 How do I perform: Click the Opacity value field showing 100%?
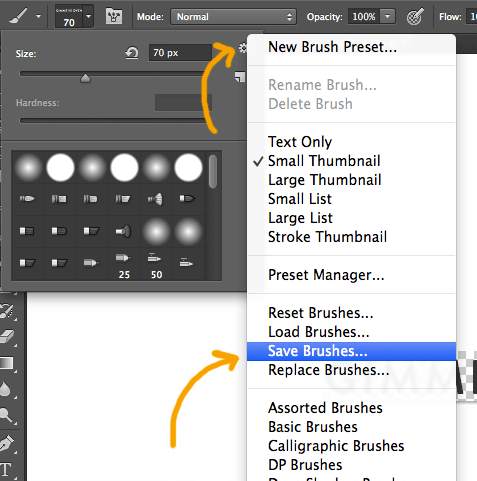point(364,17)
